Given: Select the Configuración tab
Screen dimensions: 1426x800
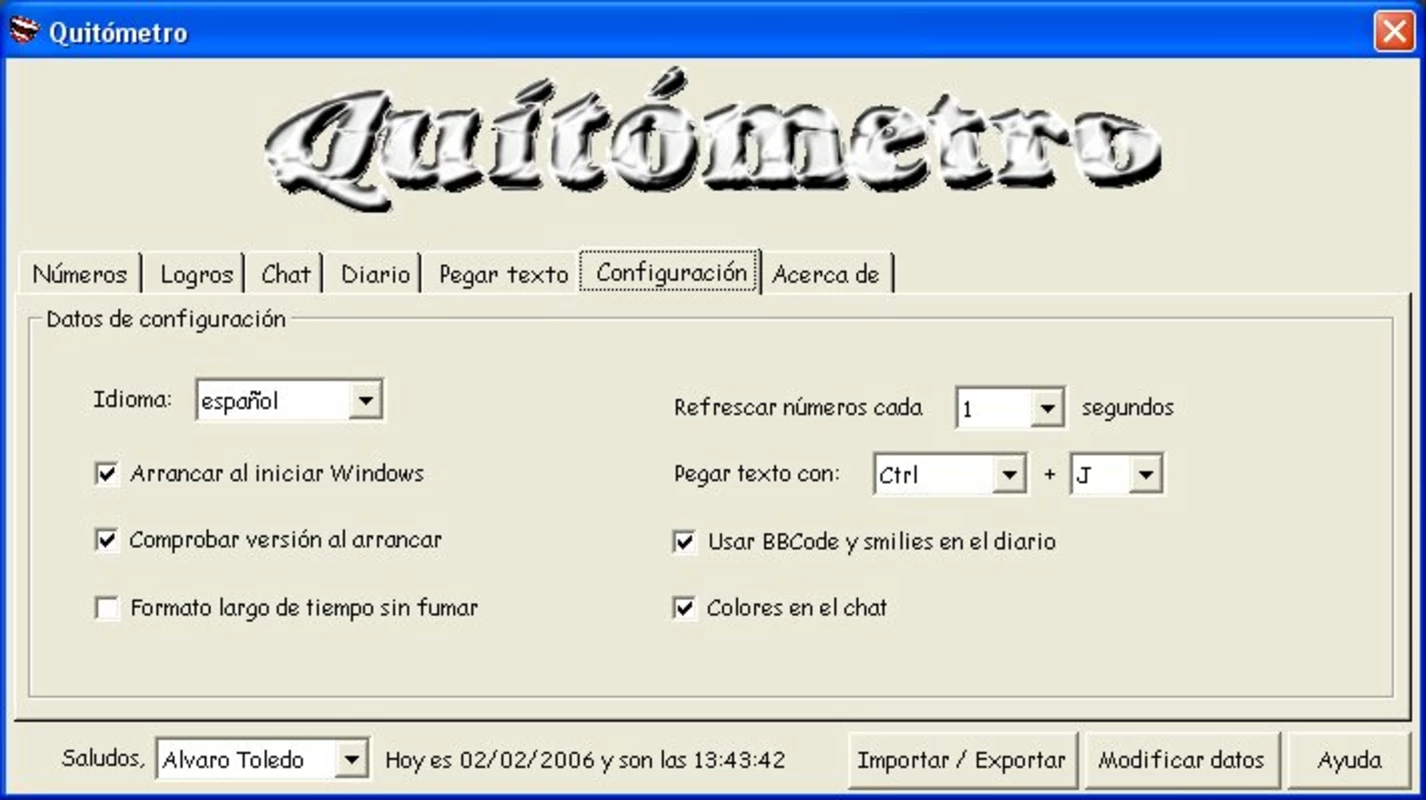Looking at the screenshot, I should click(x=671, y=272).
